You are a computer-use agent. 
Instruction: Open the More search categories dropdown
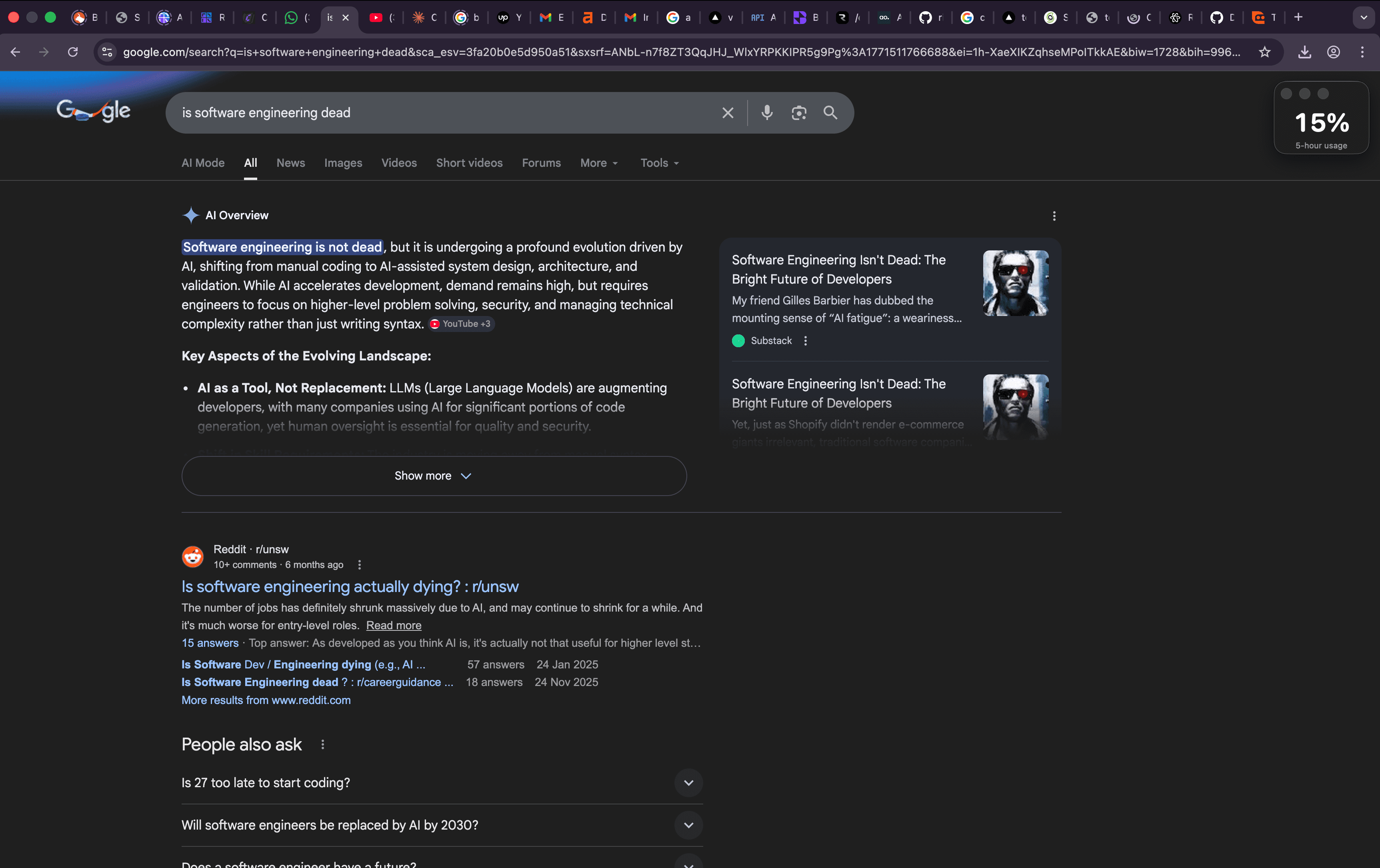[598, 163]
